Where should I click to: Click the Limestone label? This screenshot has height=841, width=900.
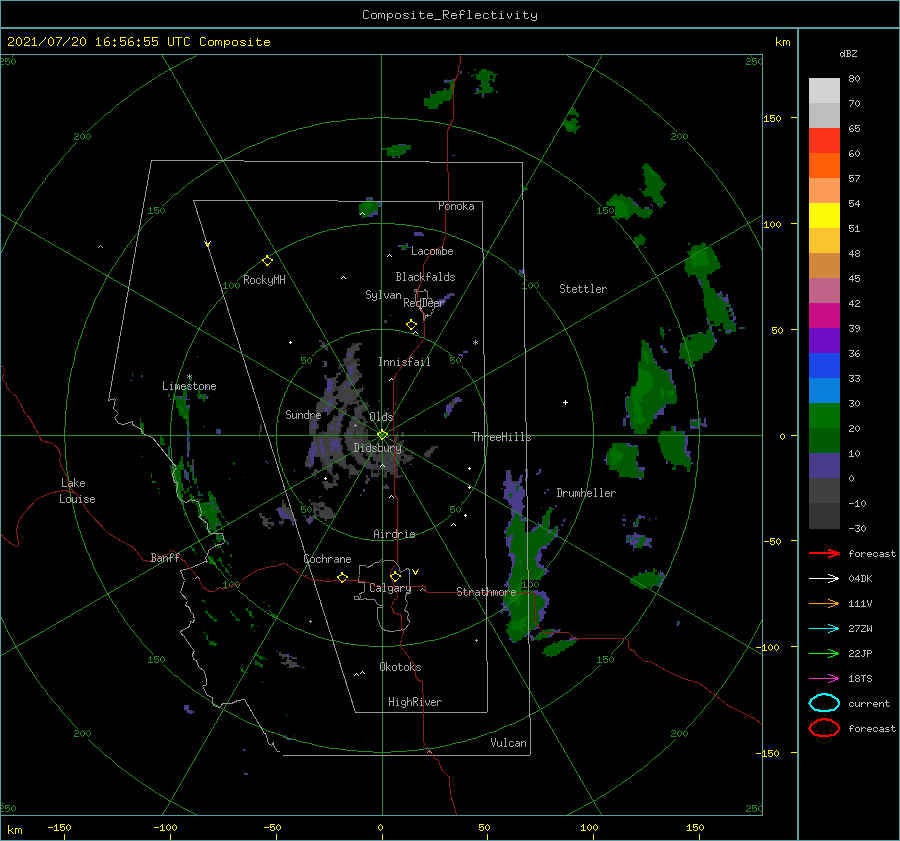(189, 386)
